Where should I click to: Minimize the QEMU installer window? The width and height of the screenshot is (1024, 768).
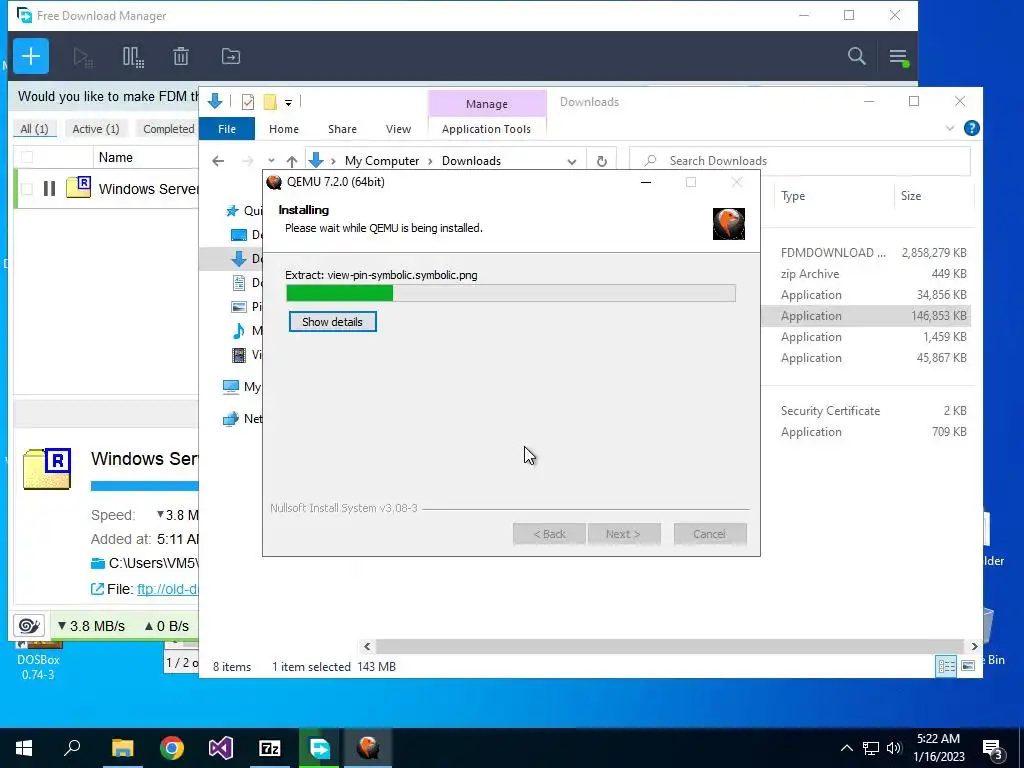click(646, 182)
